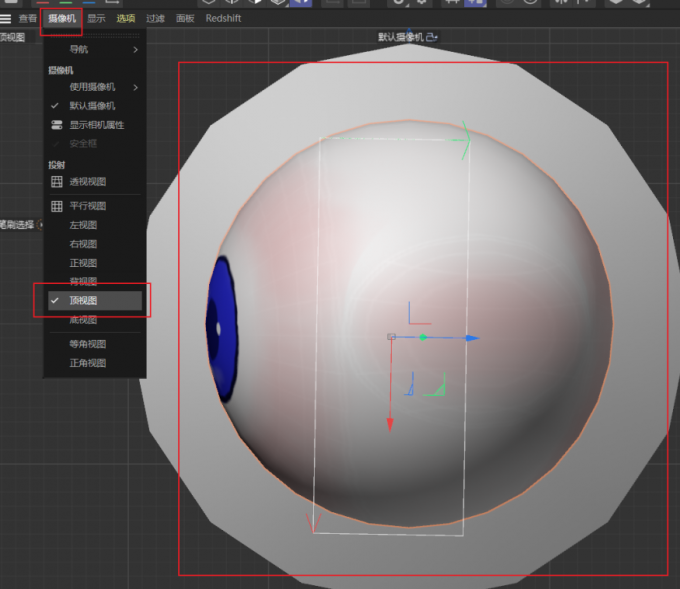The width and height of the screenshot is (680, 589).
Task: Click the red axis arrow of the gizmo
Action: click(390, 425)
